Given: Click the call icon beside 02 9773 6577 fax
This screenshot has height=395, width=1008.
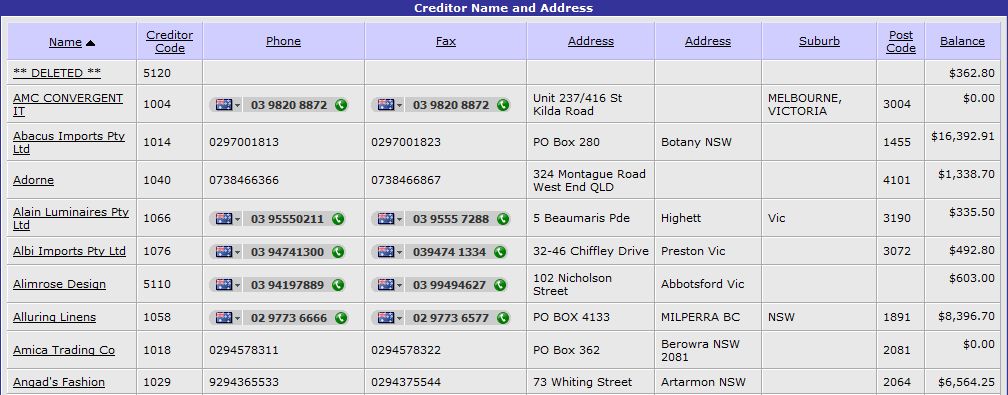Looking at the screenshot, I should click(503, 318).
